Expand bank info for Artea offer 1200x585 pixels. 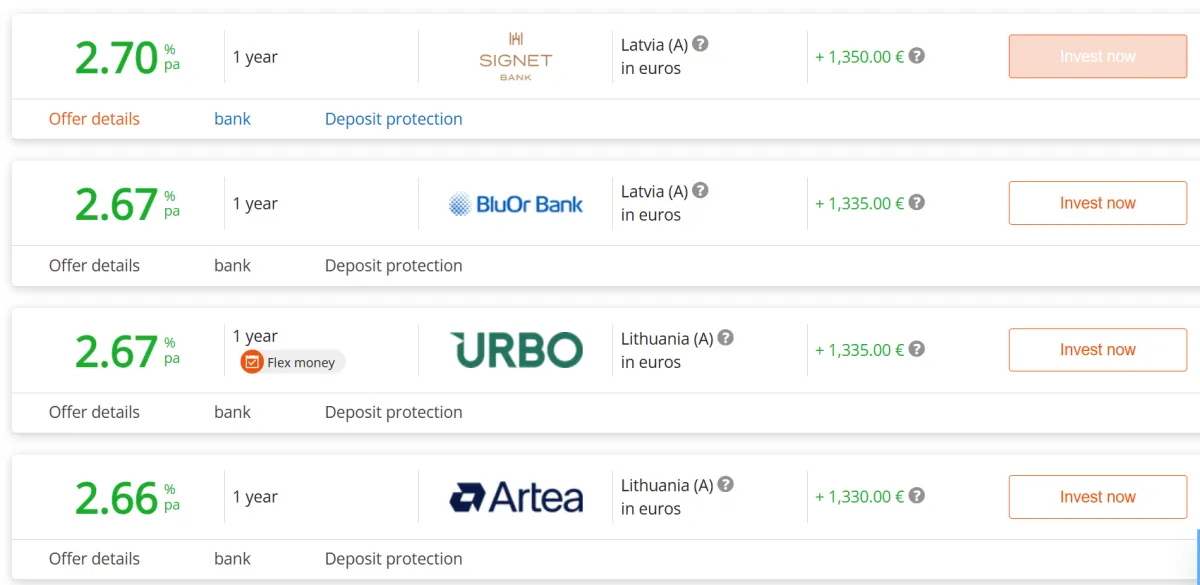[232, 559]
